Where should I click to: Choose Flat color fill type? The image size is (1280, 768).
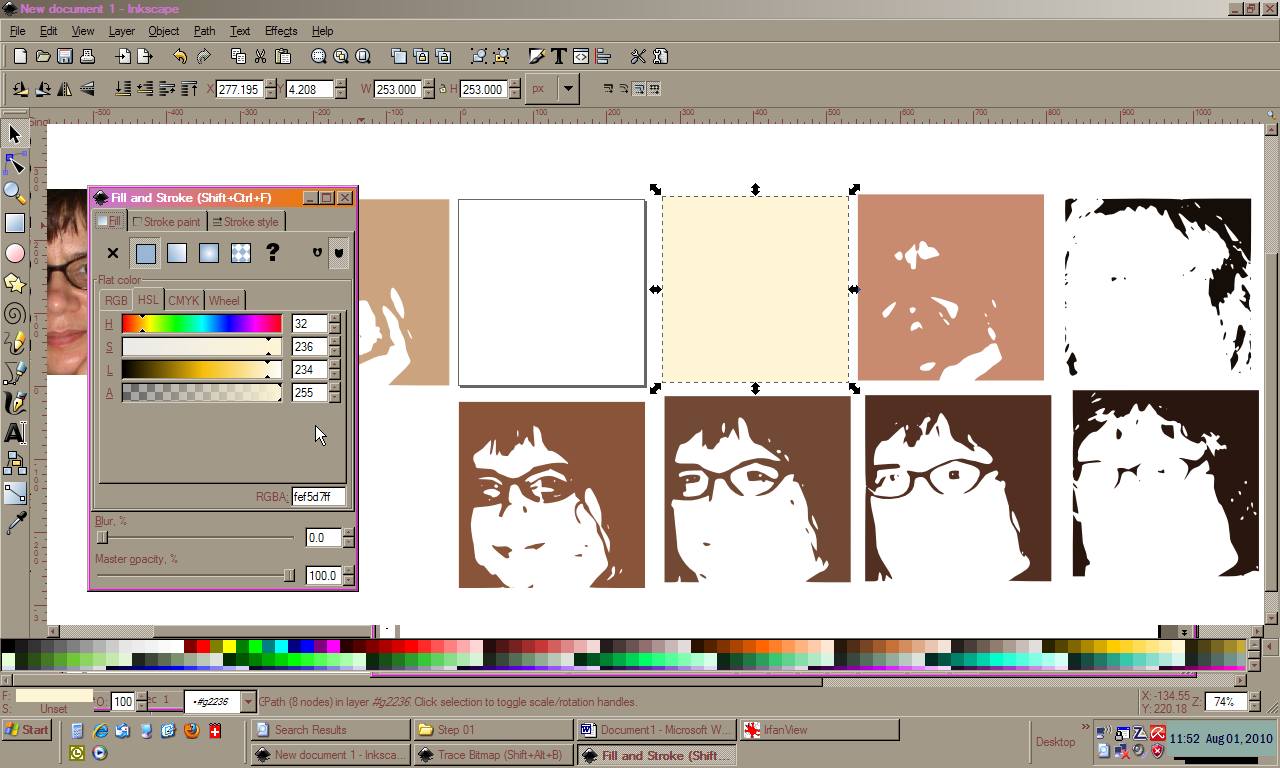145,253
